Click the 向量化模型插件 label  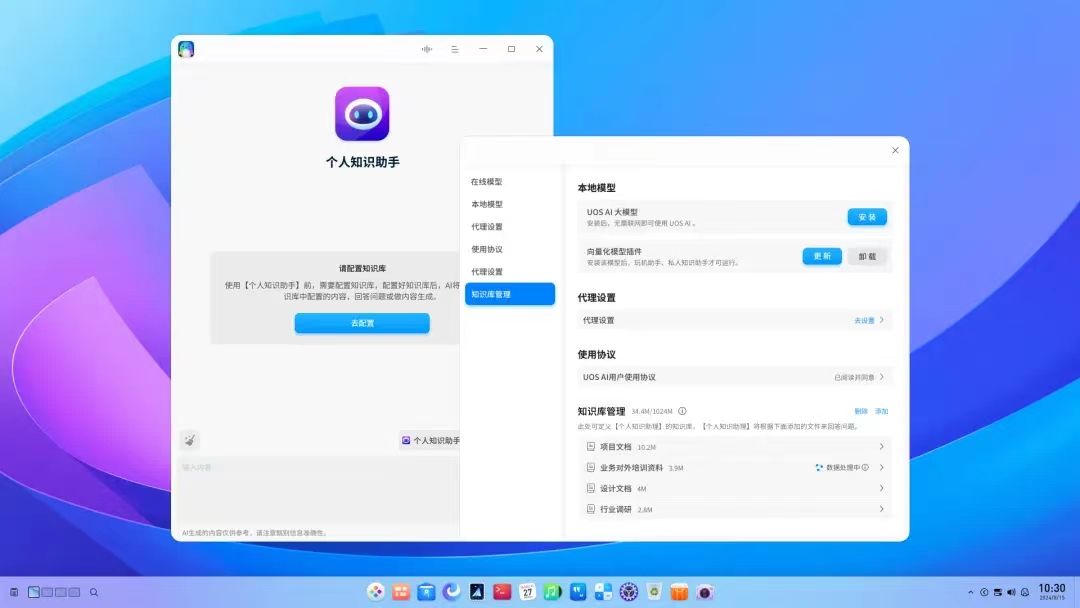[x=614, y=251]
